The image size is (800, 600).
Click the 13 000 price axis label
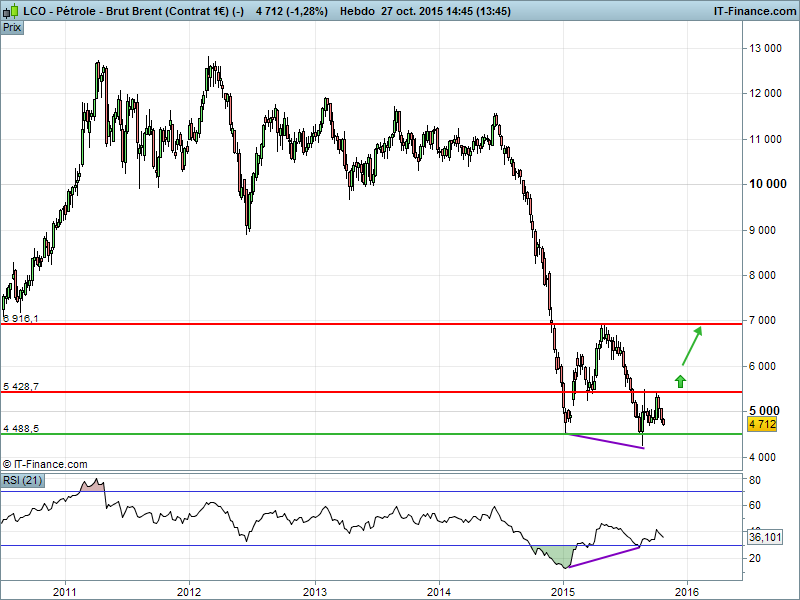(x=765, y=48)
